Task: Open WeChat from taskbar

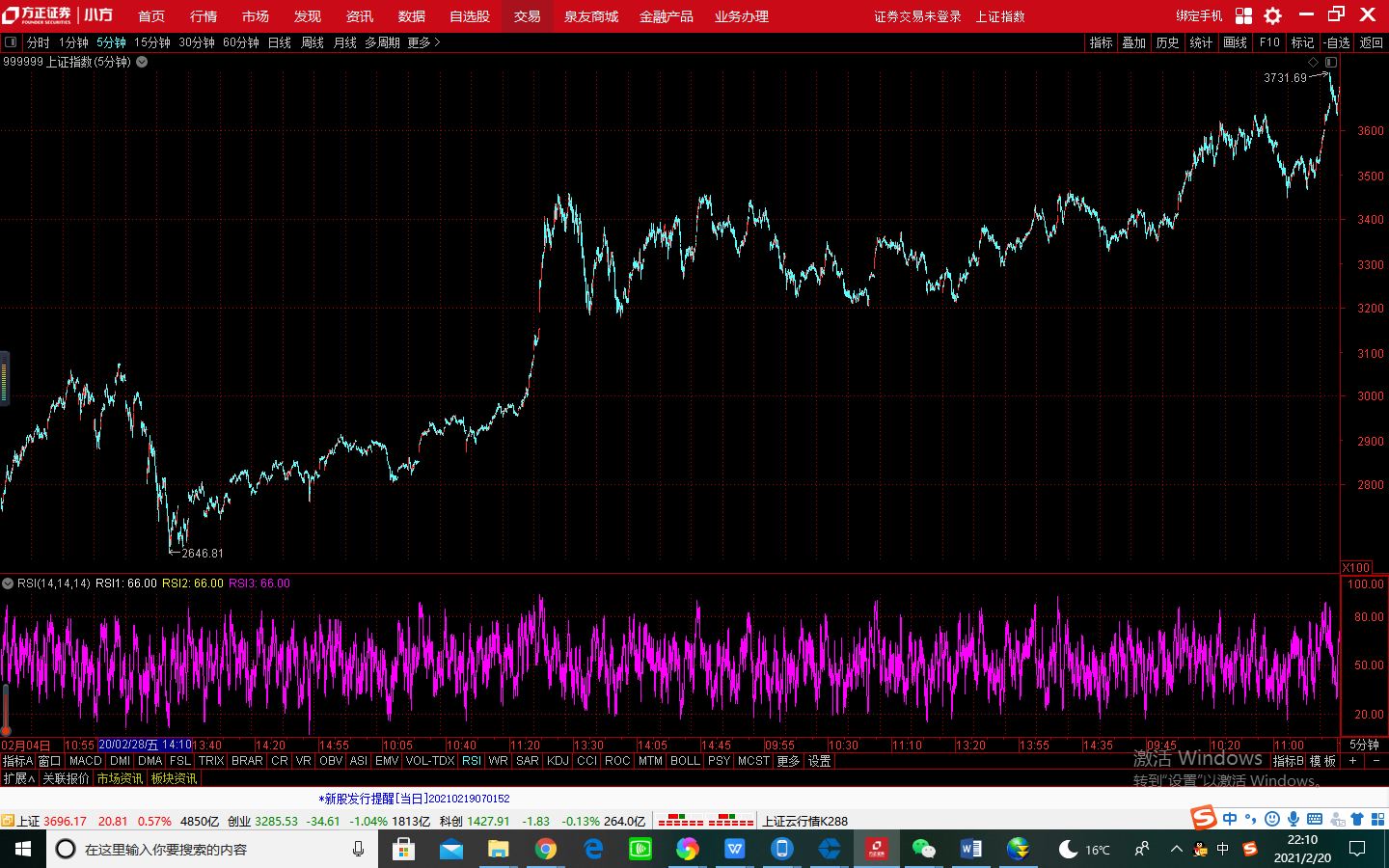Action: [x=924, y=849]
